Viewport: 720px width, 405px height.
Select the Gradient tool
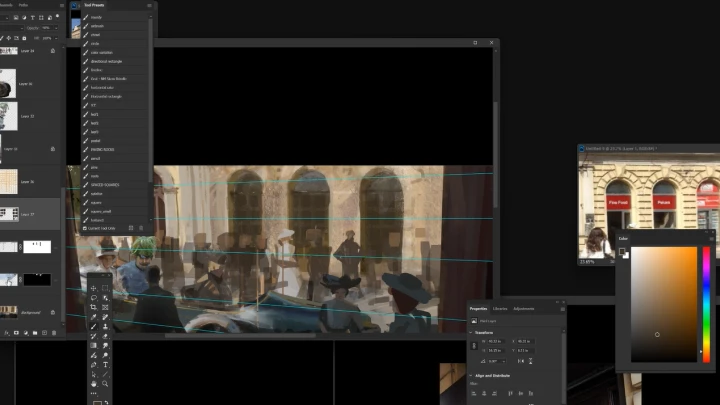tap(94, 345)
